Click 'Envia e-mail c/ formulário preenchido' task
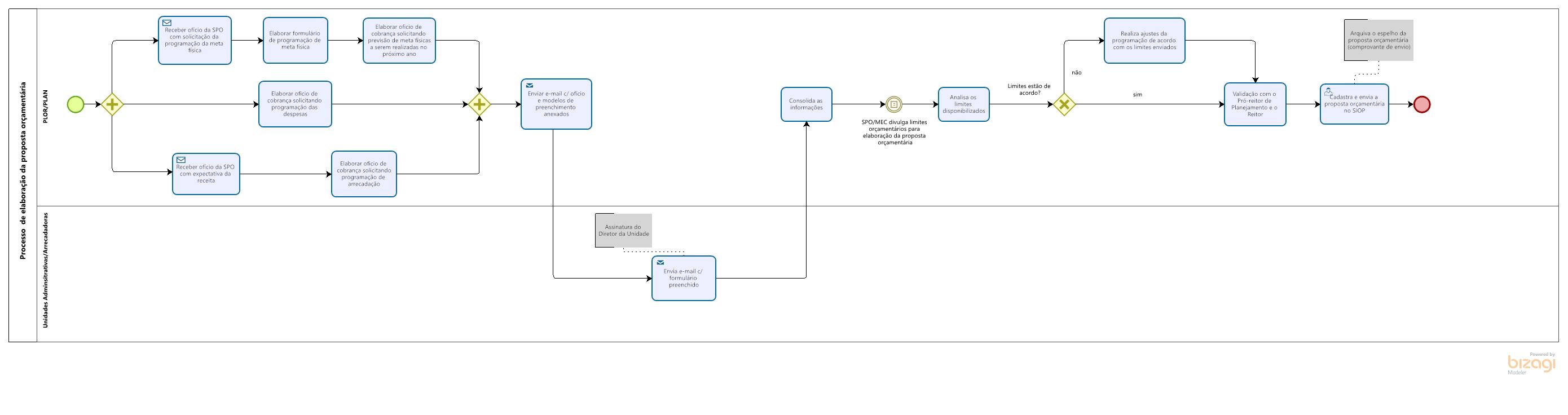The height and width of the screenshot is (415, 1568). coord(684,278)
